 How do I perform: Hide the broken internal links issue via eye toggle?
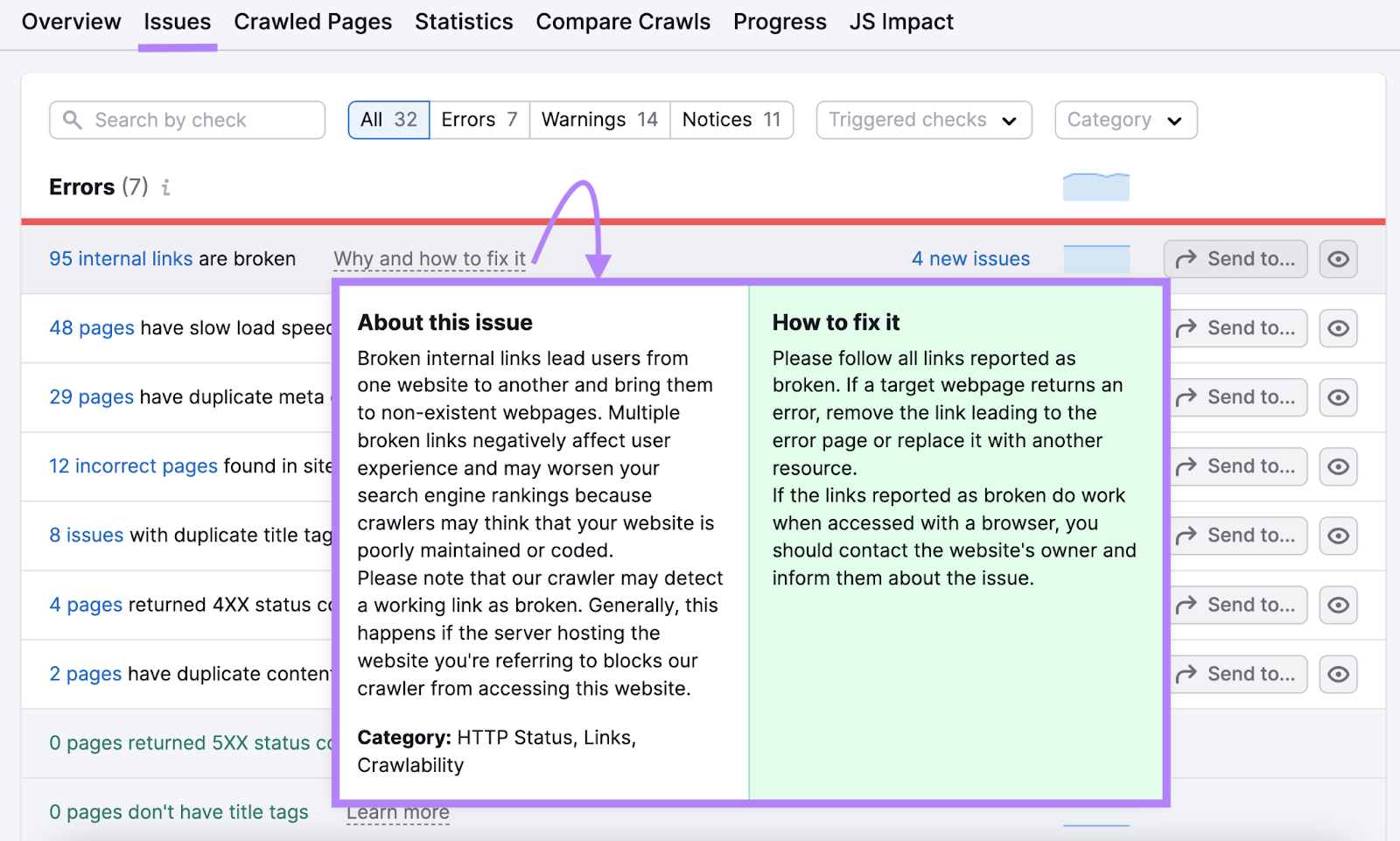[1339, 259]
